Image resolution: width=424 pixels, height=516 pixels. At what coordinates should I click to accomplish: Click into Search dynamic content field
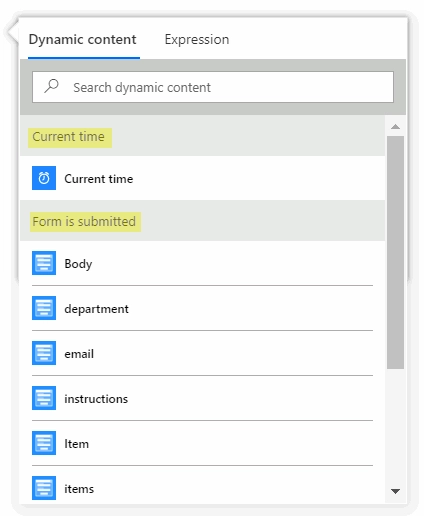pyautogui.click(x=213, y=87)
